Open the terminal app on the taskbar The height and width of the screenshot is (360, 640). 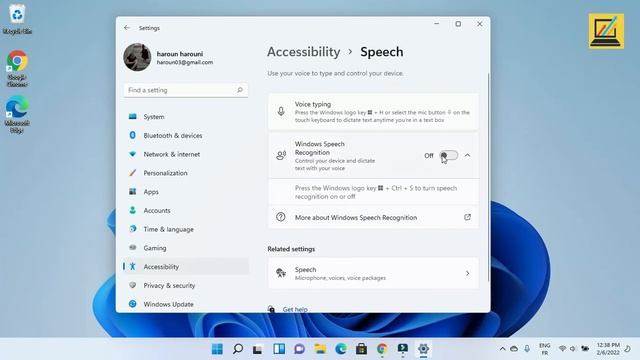coord(403,349)
